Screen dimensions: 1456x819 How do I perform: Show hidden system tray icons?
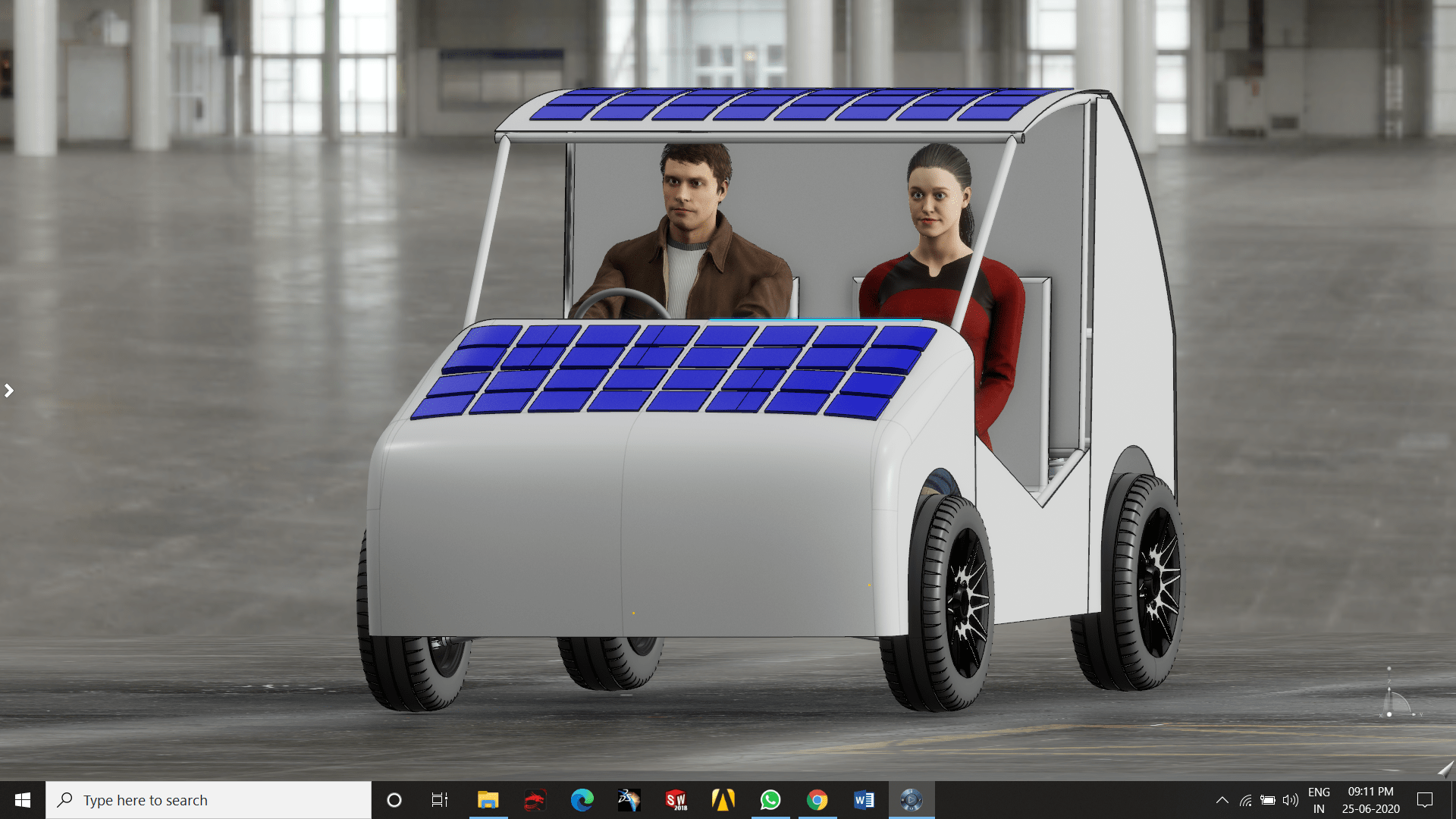[1222, 800]
